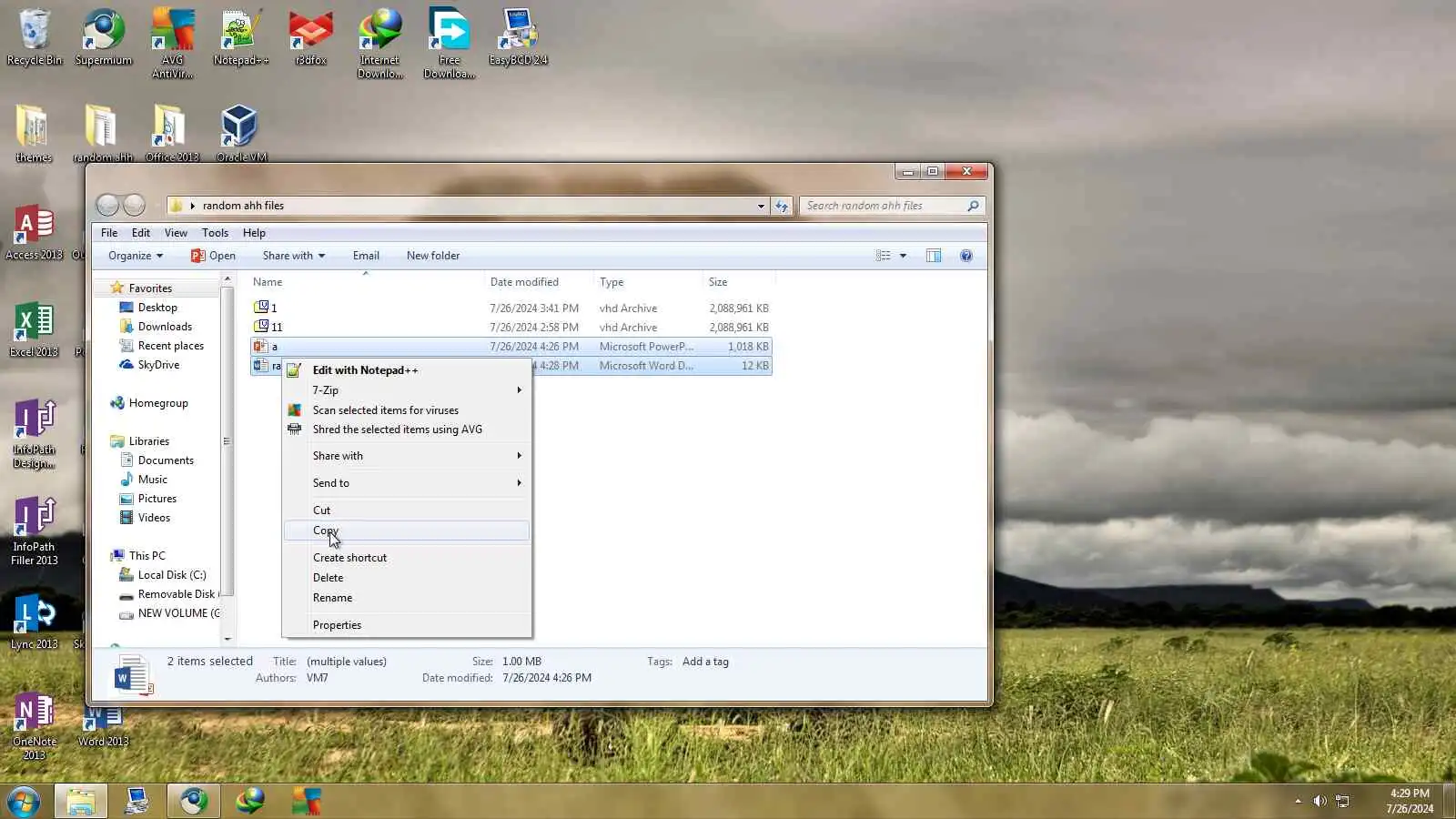Screen dimensions: 1456x819
Task: Choose Cut from the context menu
Action: tap(407, 511)
